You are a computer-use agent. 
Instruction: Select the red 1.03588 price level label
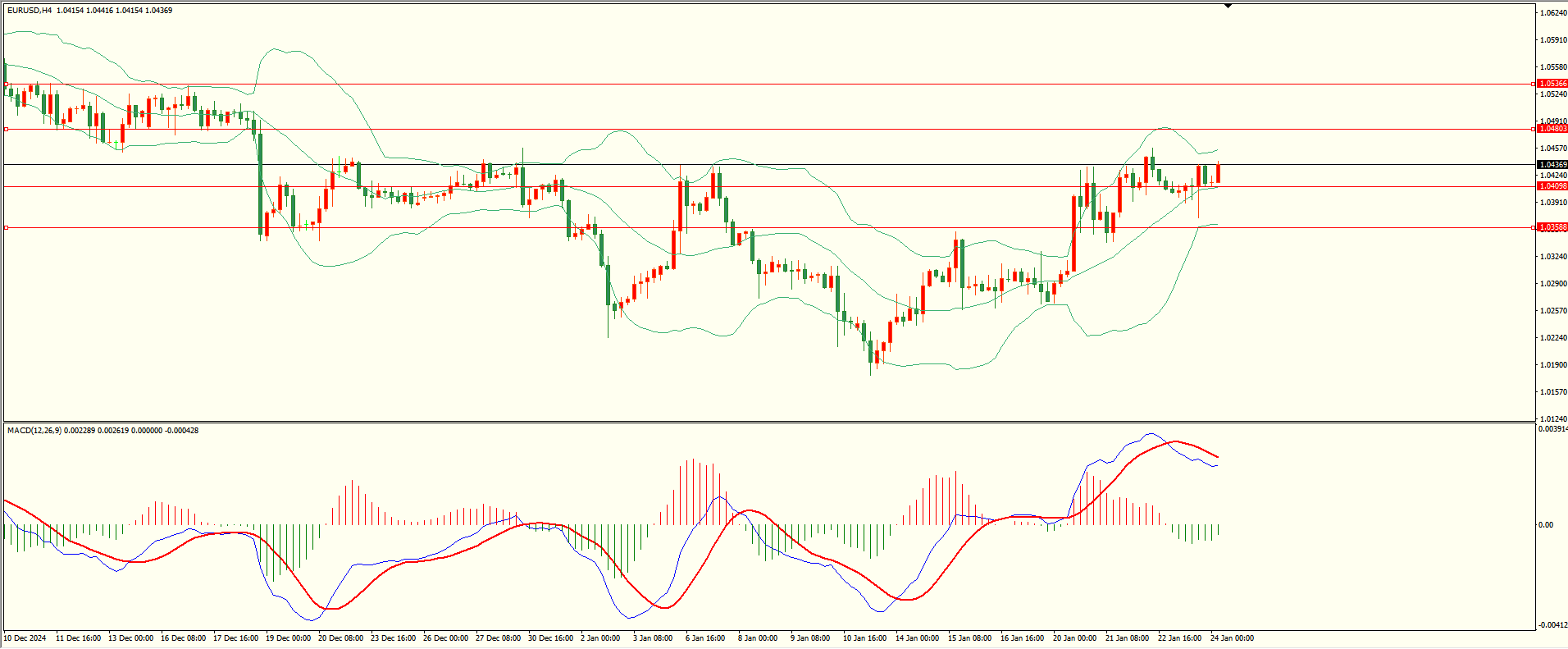tap(1552, 227)
